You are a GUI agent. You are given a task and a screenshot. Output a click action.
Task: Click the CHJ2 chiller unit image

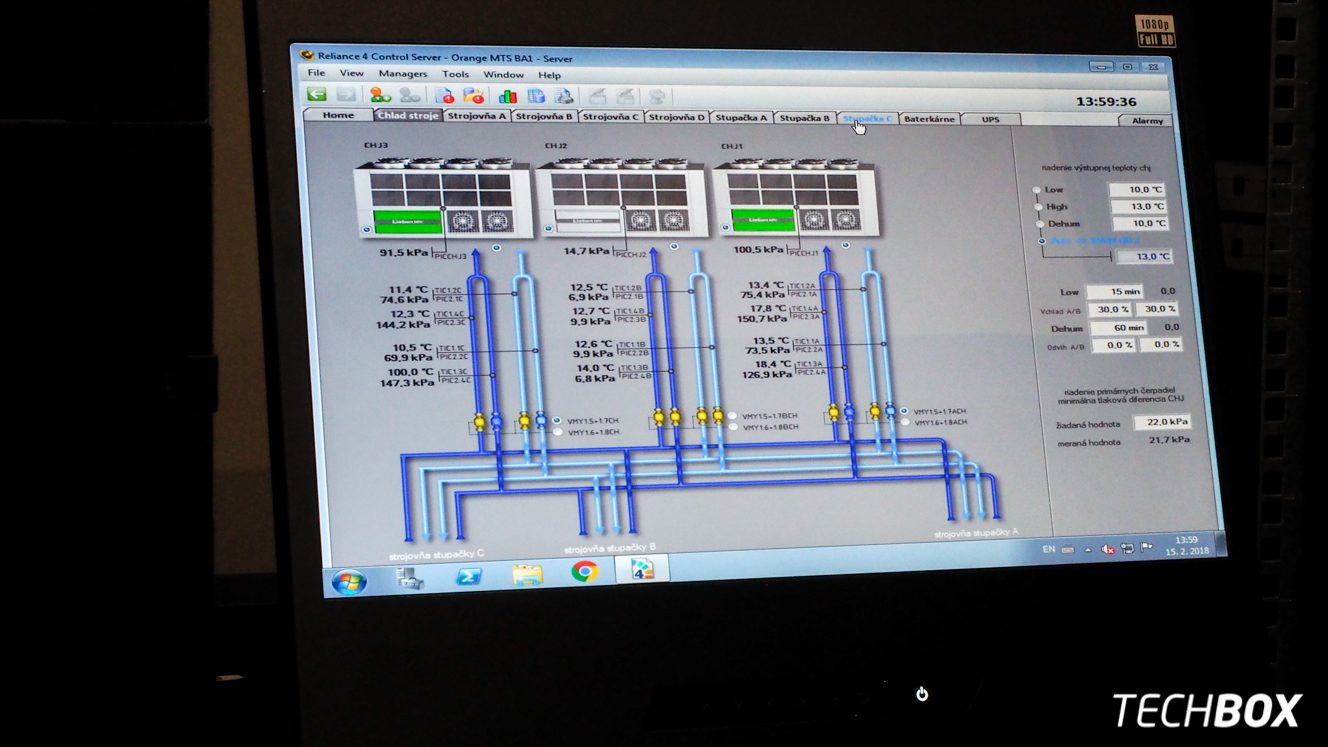pyautogui.click(x=623, y=197)
